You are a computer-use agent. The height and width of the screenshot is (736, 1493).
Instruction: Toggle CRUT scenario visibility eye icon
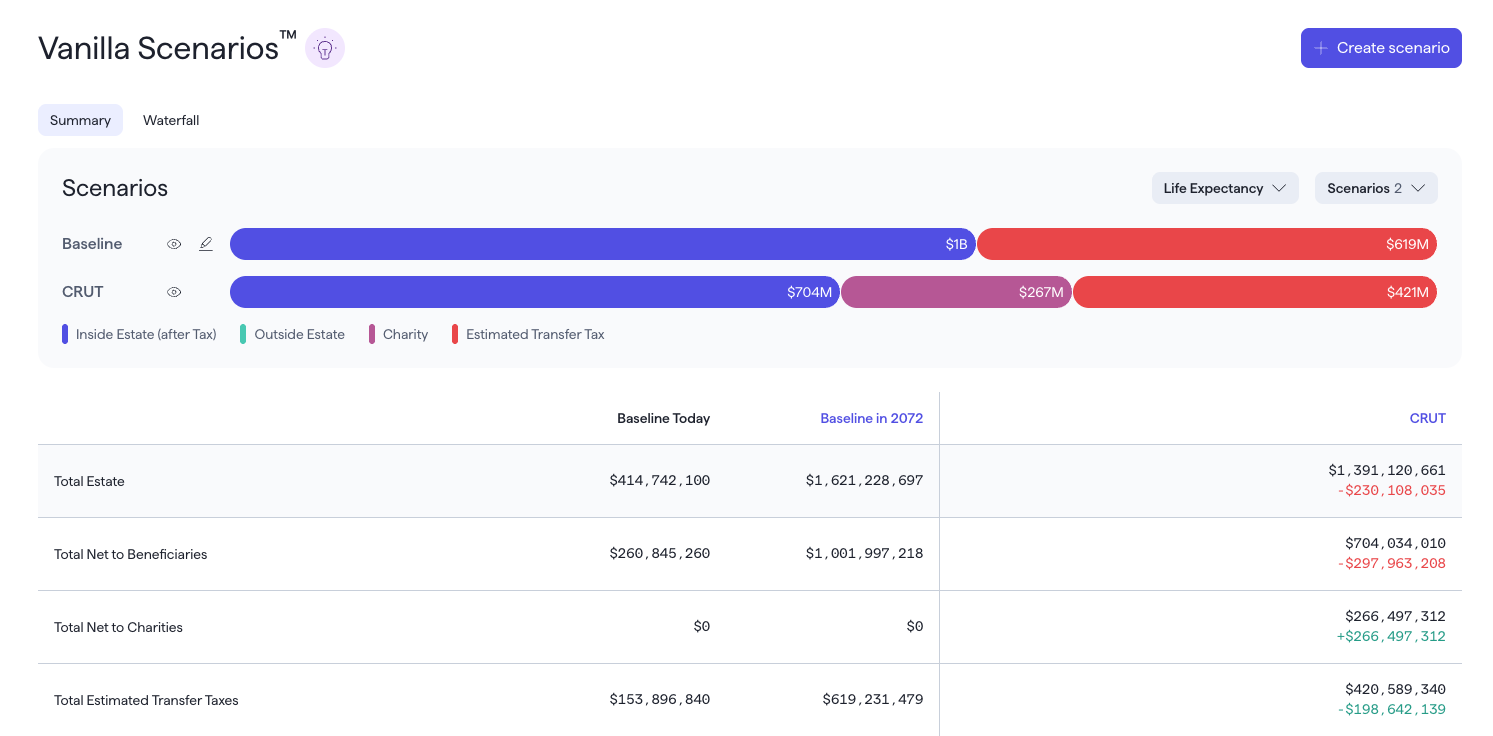click(x=174, y=292)
